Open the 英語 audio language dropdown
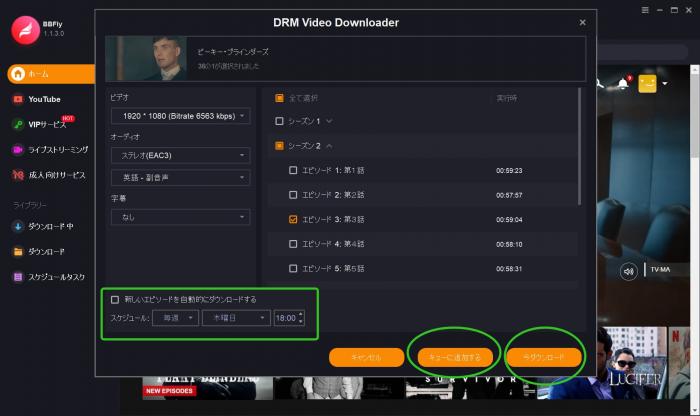The image size is (700, 416). click(x=180, y=178)
